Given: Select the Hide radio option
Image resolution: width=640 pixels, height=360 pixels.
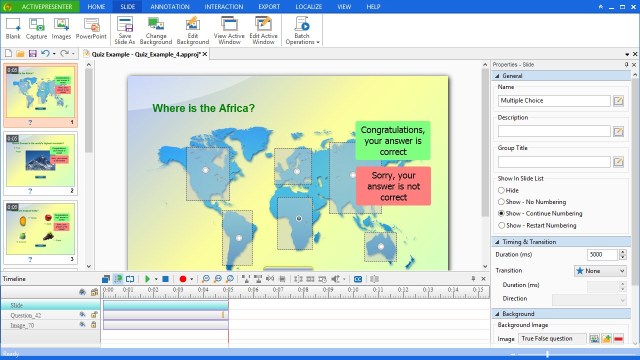Looking at the screenshot, I should pos(501,190).
